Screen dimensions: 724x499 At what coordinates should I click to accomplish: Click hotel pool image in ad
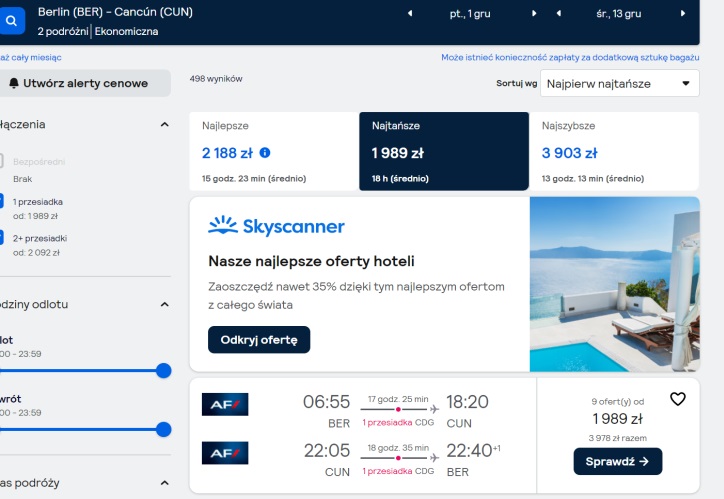point(615,284)
